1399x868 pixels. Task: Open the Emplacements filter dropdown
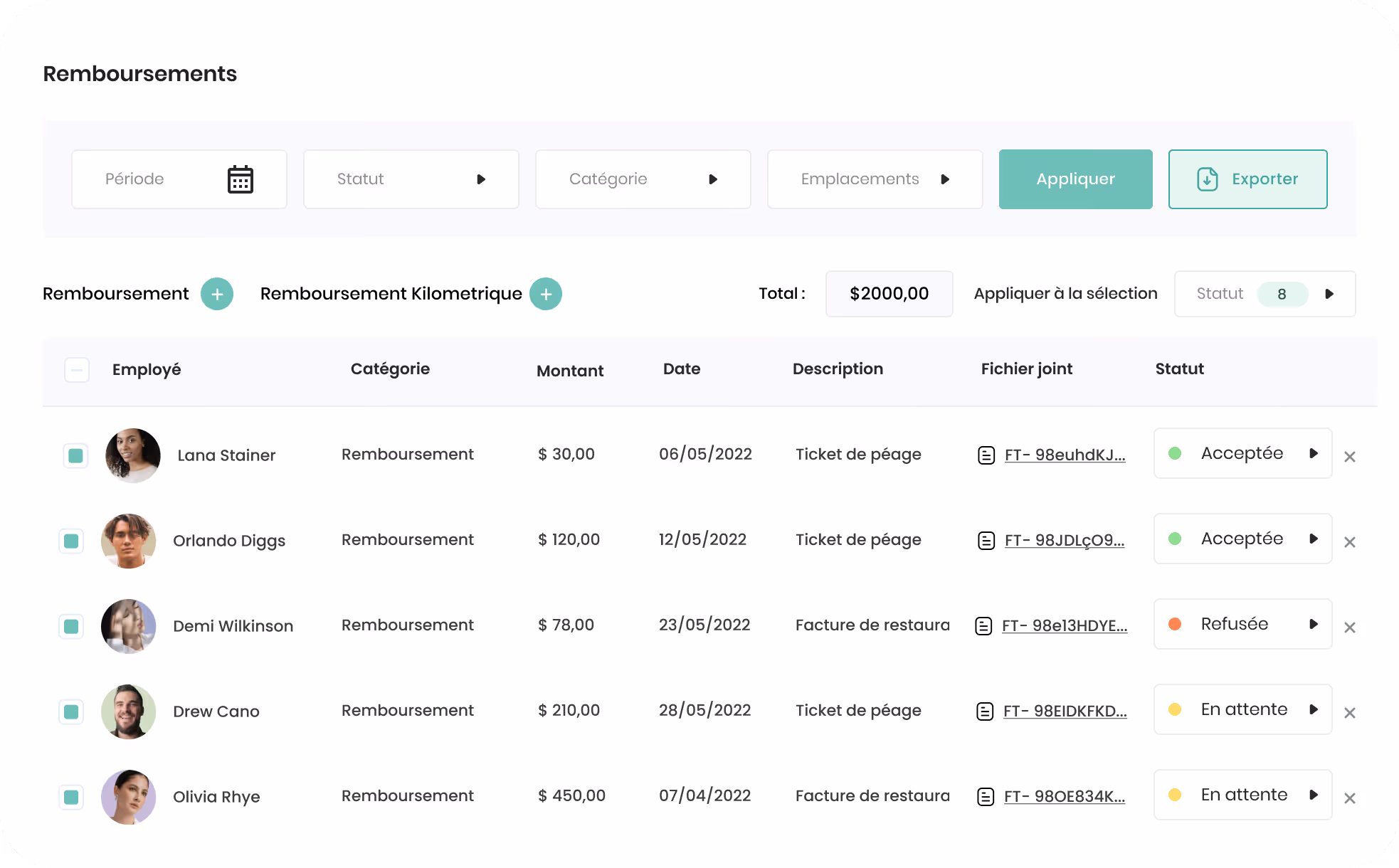tap(875, 179)
